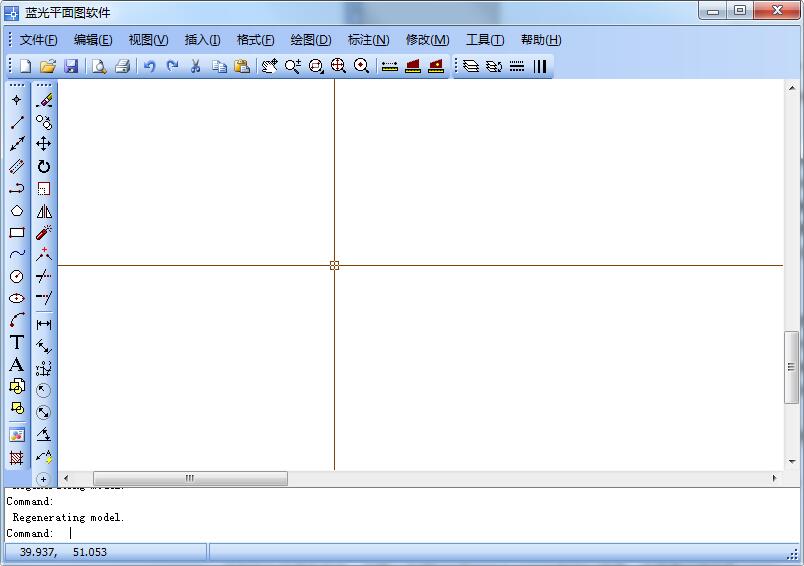
Task: Open the 绘图(D) menu
Action: pos(311,39)
